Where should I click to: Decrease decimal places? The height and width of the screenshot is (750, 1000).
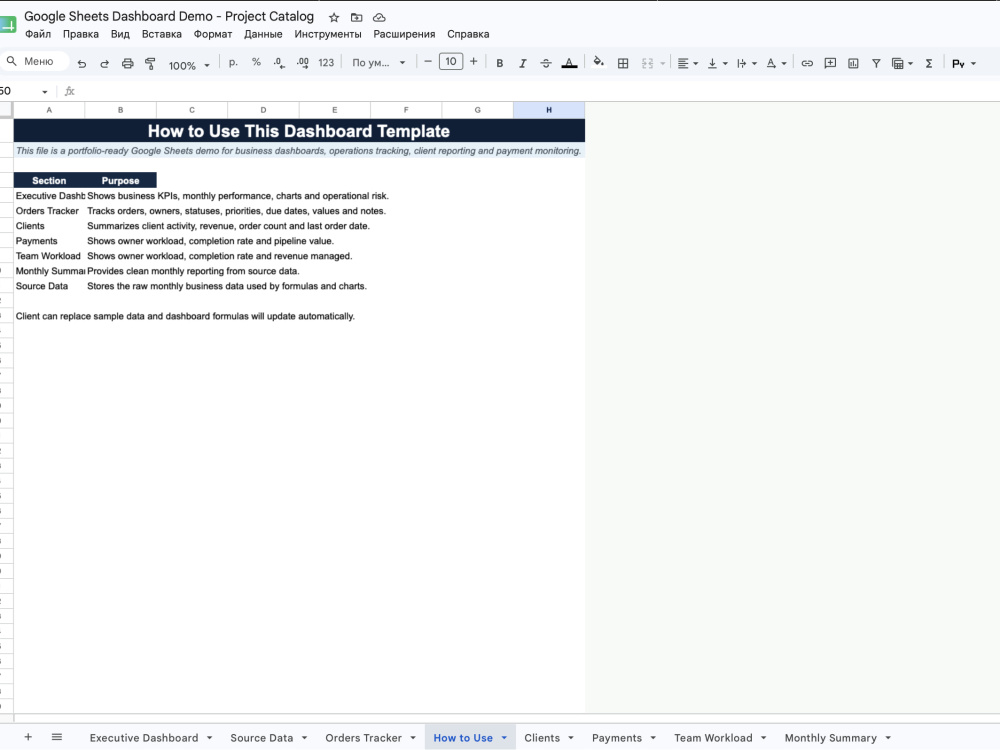[279, 62]
